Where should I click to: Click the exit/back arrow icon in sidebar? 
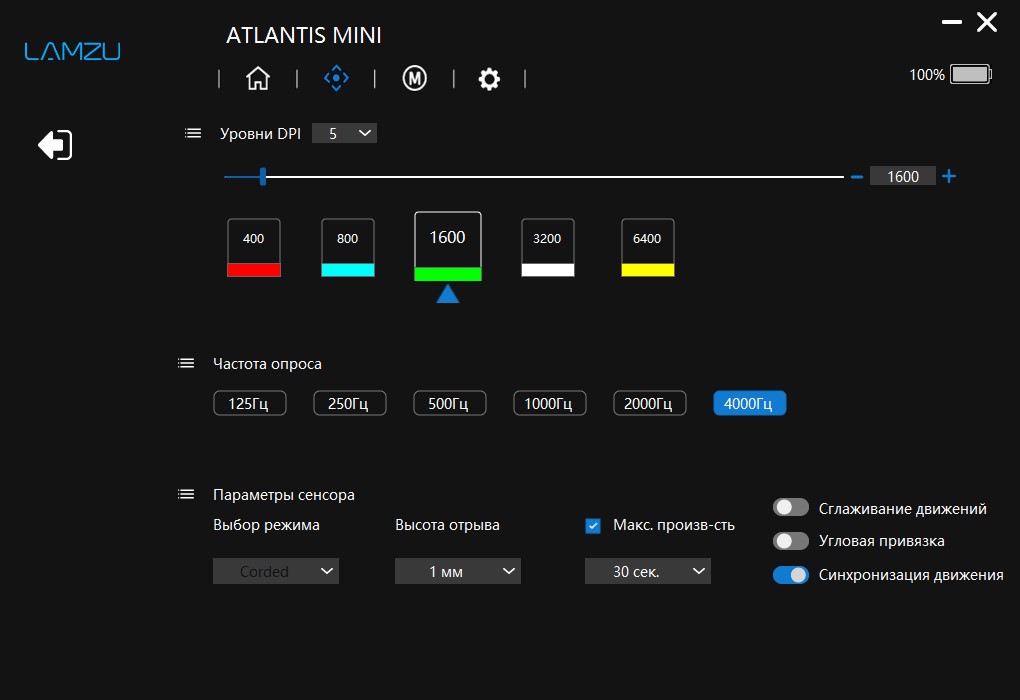coord(55,144)
